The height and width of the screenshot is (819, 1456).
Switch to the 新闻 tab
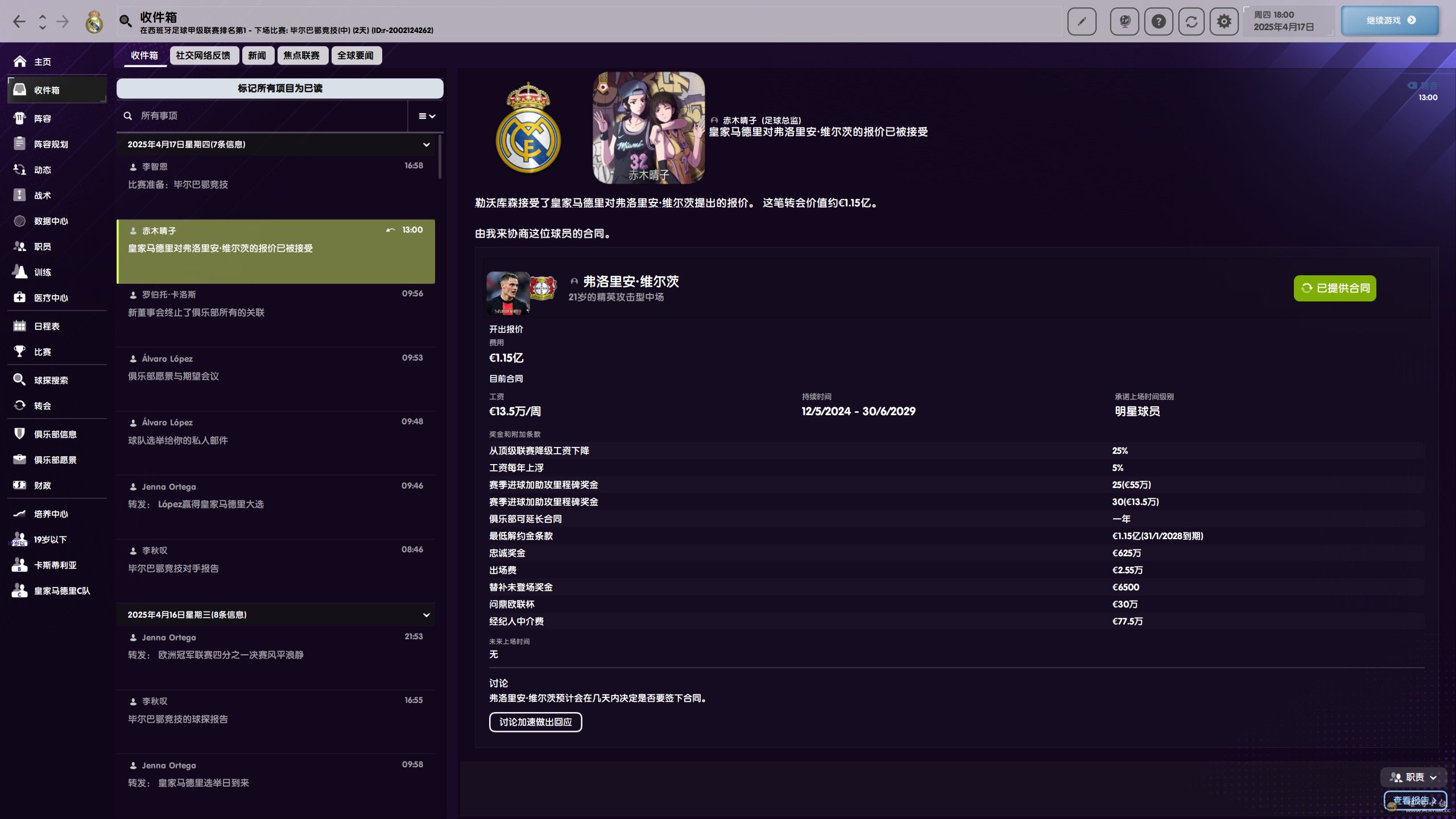coord(257,55)
